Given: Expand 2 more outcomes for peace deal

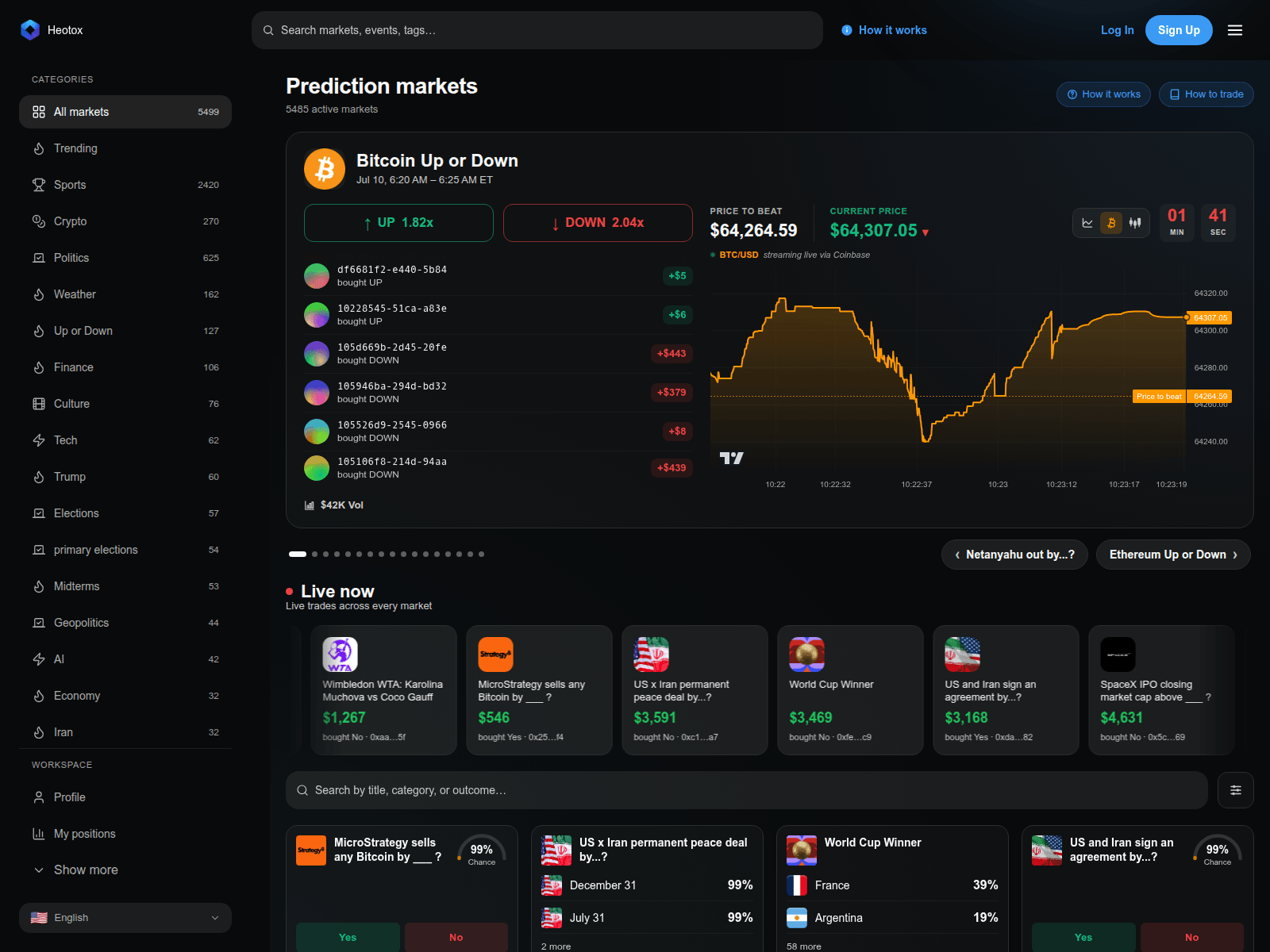Looking at the screenshot, I should point(556,946).
